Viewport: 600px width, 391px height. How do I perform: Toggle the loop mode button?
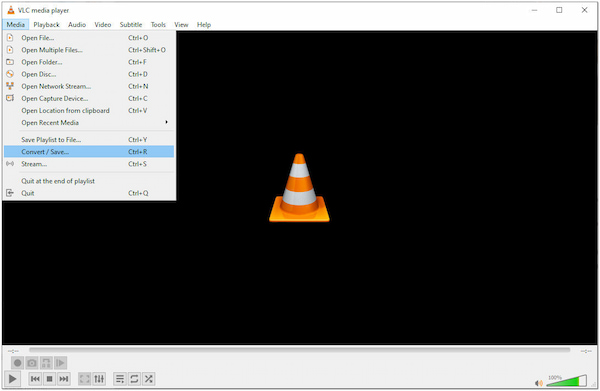tap(134, 379)
